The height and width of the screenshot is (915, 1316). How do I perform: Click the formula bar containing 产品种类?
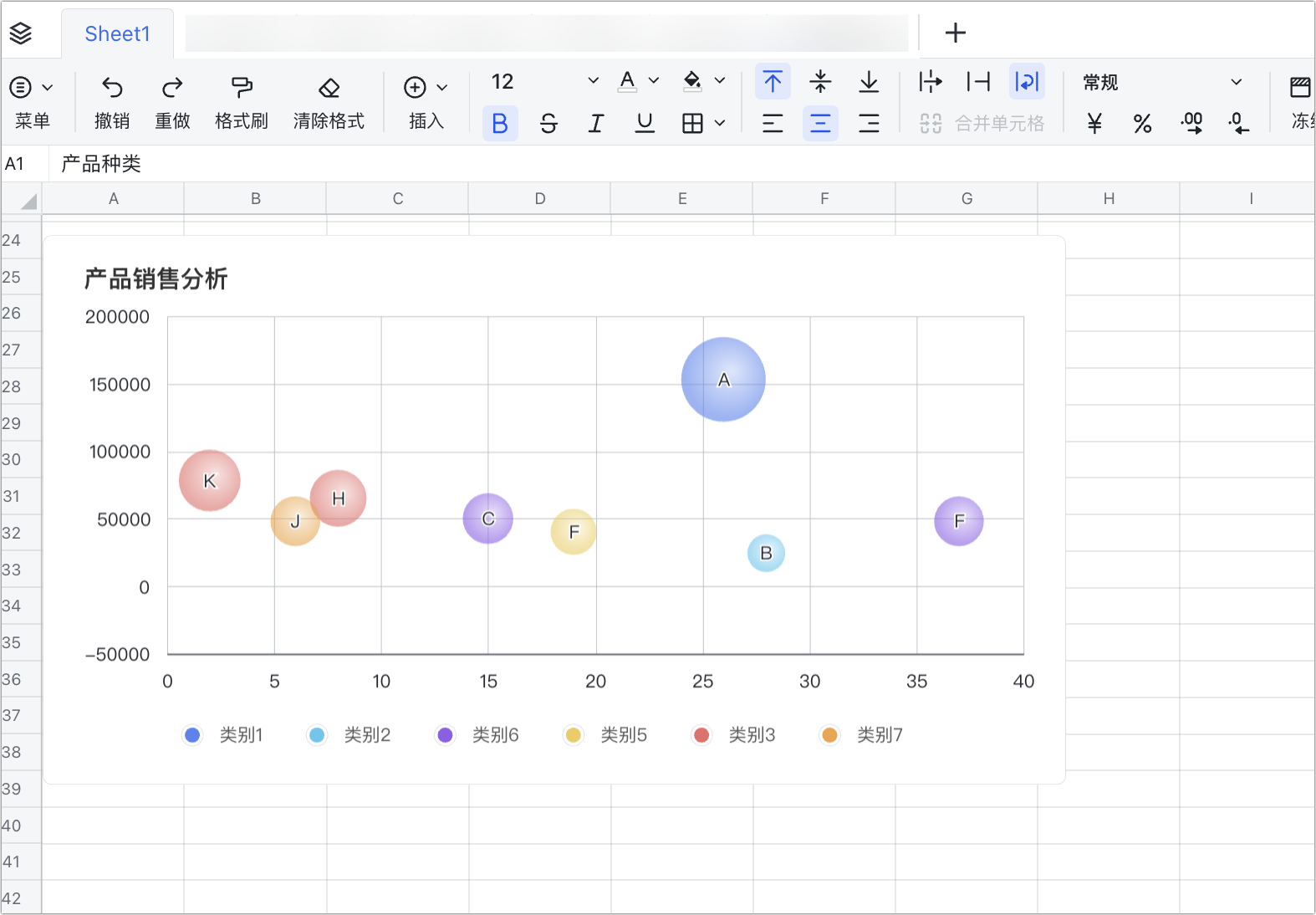(669, 164)
